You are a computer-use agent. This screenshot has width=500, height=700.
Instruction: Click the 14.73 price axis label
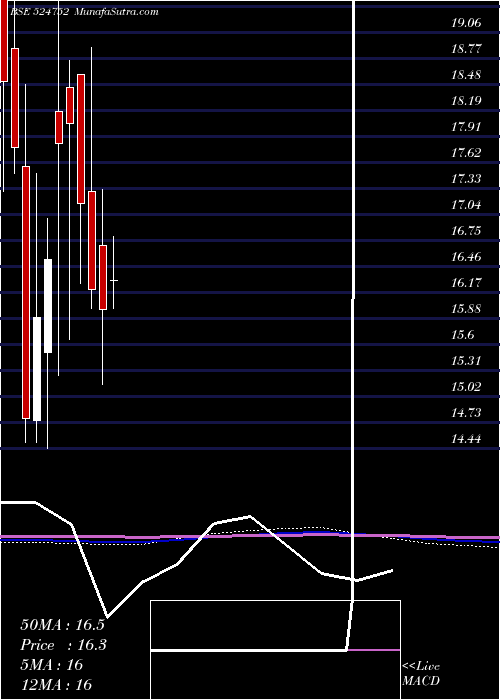click(467, 413)
